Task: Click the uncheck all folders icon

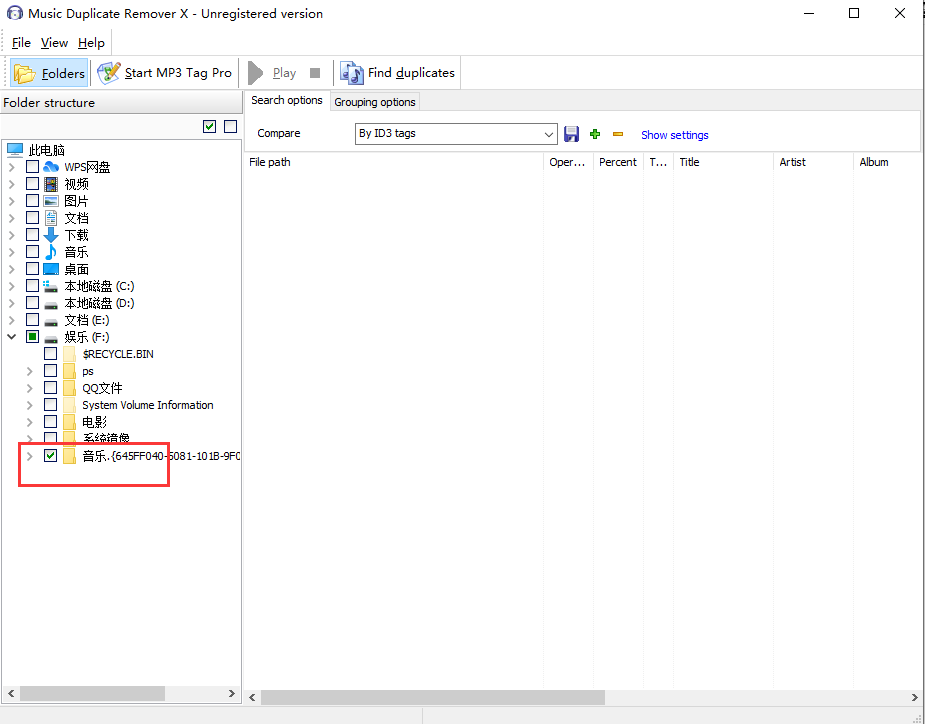Action: [230, 126]
